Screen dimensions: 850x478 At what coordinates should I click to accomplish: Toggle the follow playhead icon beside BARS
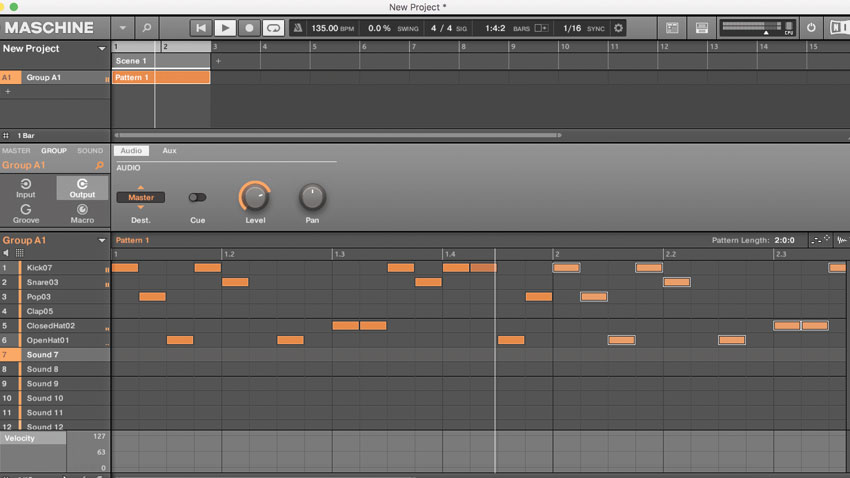(x=541, y=28)
